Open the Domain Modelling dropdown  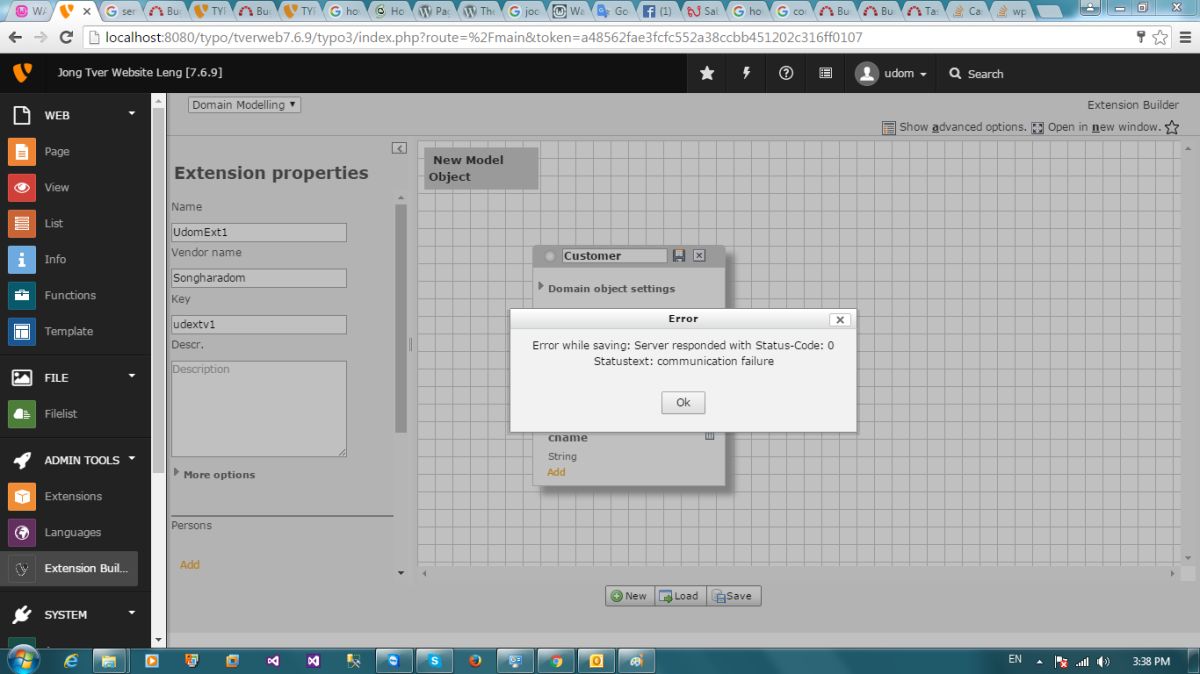tap(244, 105)
